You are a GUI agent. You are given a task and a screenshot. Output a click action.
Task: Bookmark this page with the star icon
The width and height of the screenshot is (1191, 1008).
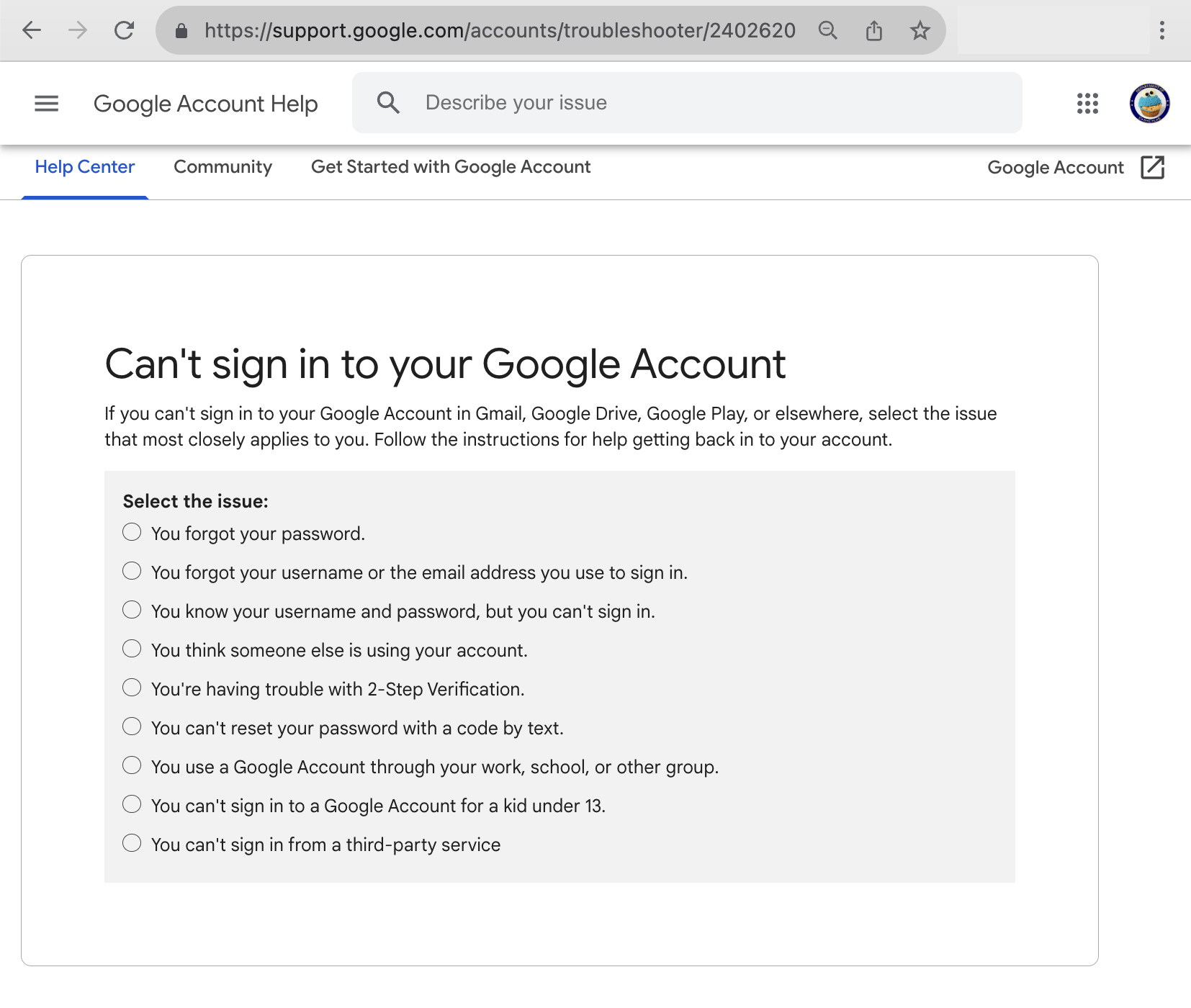920,30
